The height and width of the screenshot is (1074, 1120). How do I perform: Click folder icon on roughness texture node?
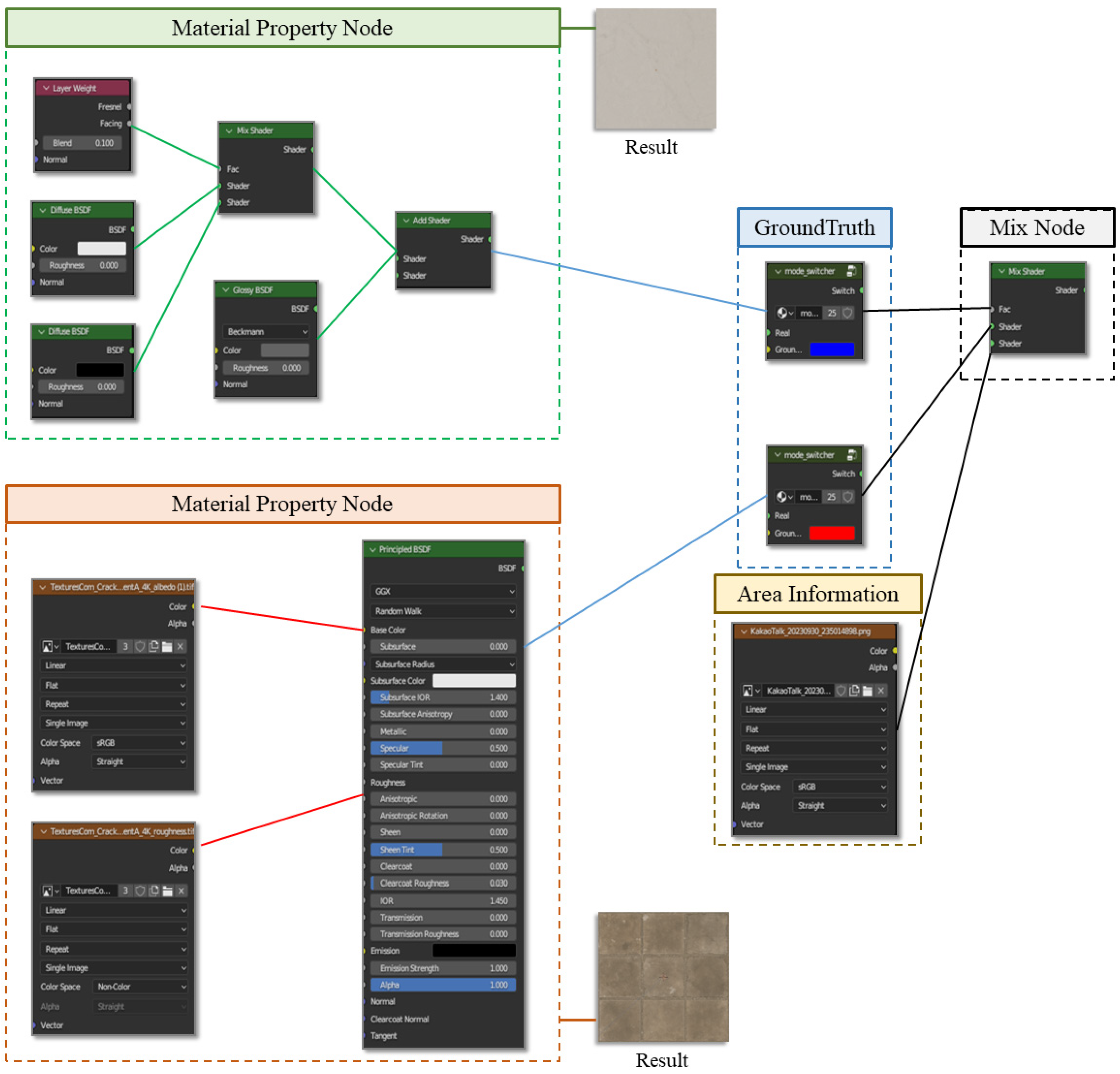pos(167,890)
